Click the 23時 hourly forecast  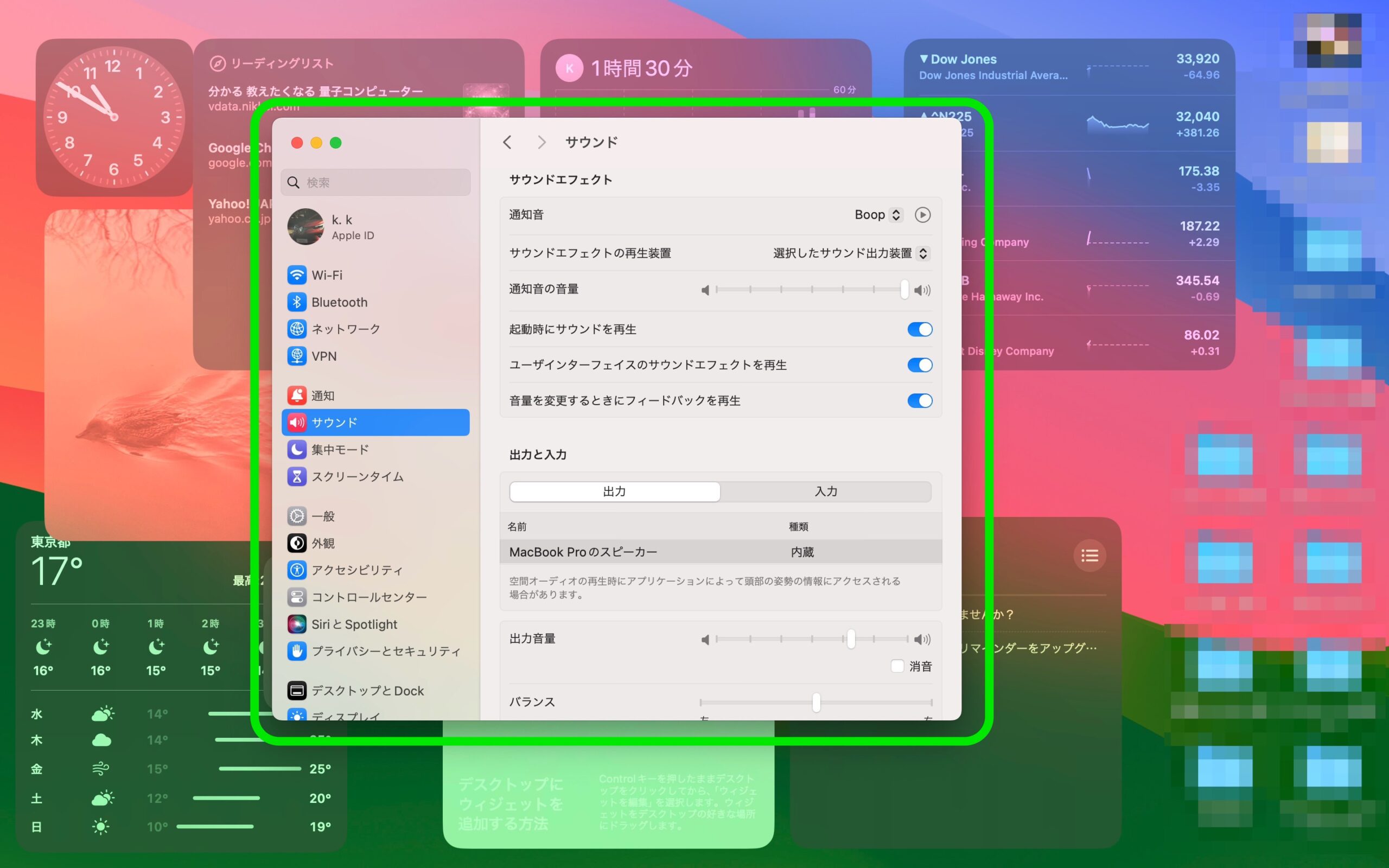[43, 647]
